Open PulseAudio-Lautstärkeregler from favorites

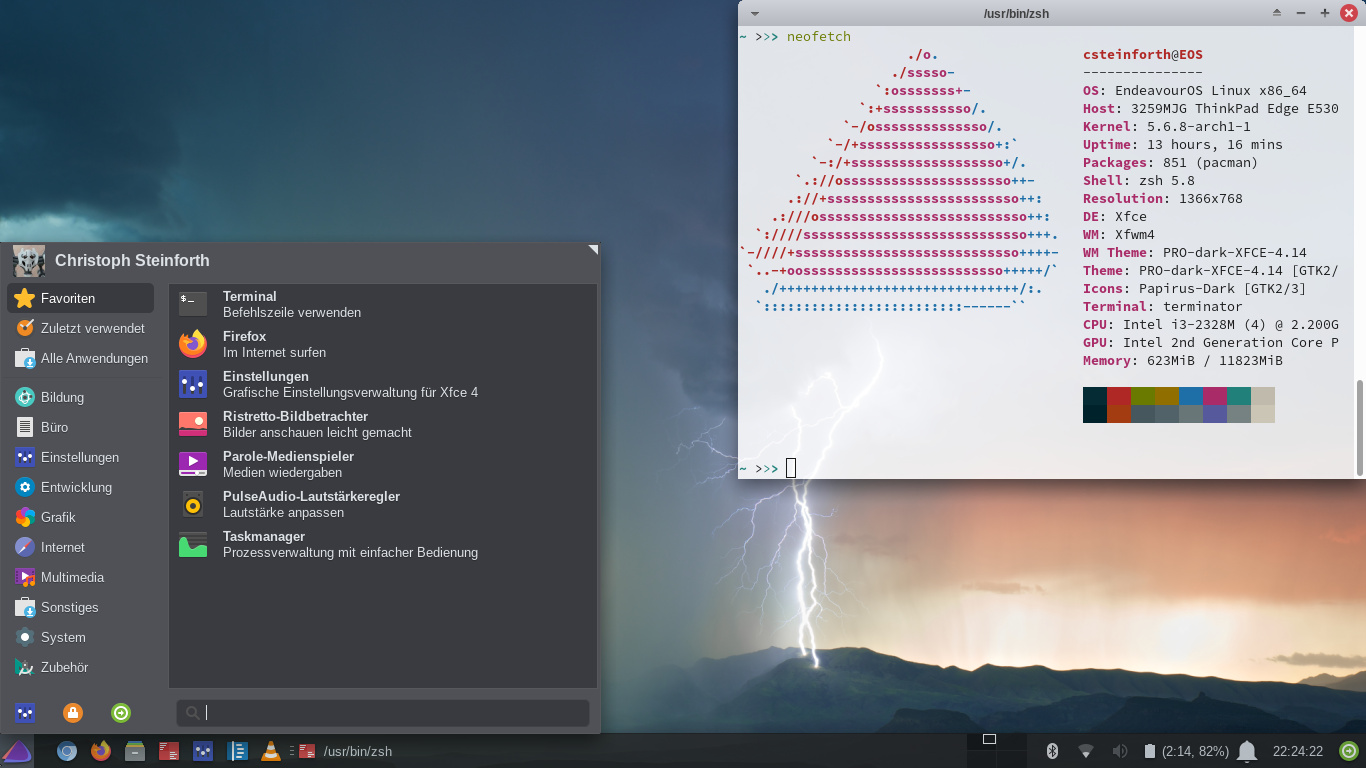coord(383,504)
